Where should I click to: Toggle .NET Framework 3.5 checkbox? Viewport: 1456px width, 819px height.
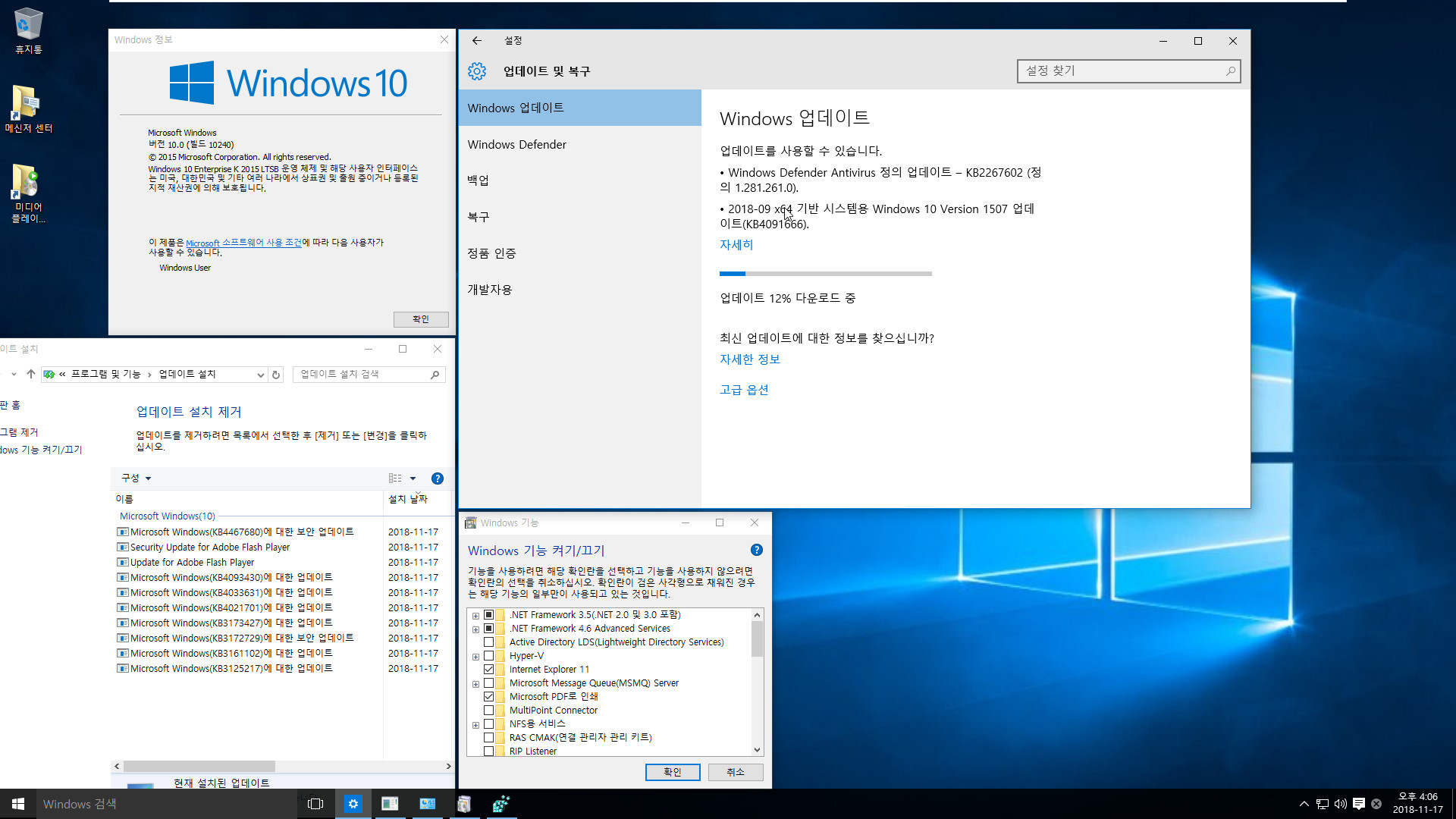pos(488,614)
